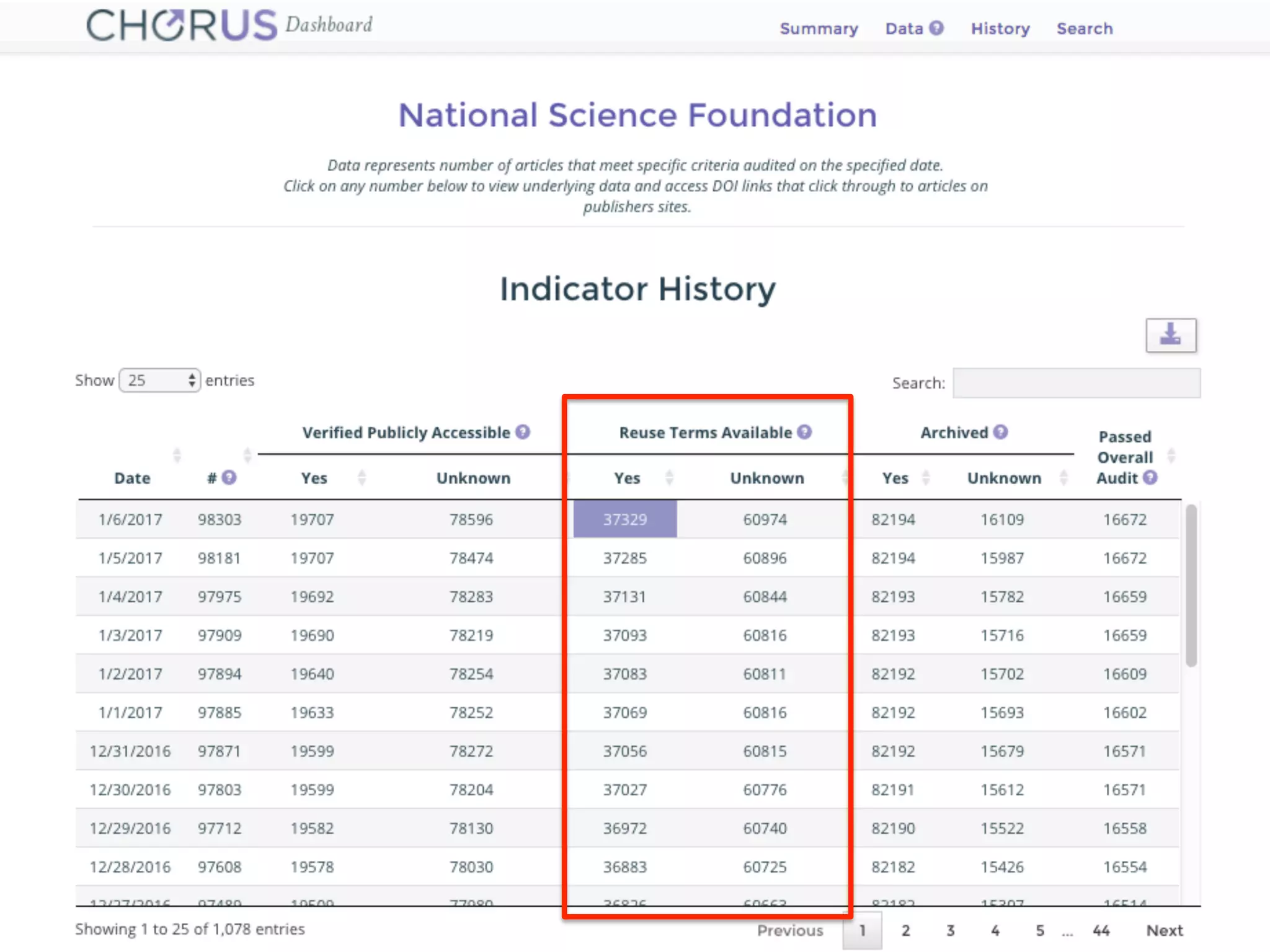Image resolution: width=1270 pixels, height=952 pixels.
Task: Open the Search page
Action: (x=1085, y=29)
